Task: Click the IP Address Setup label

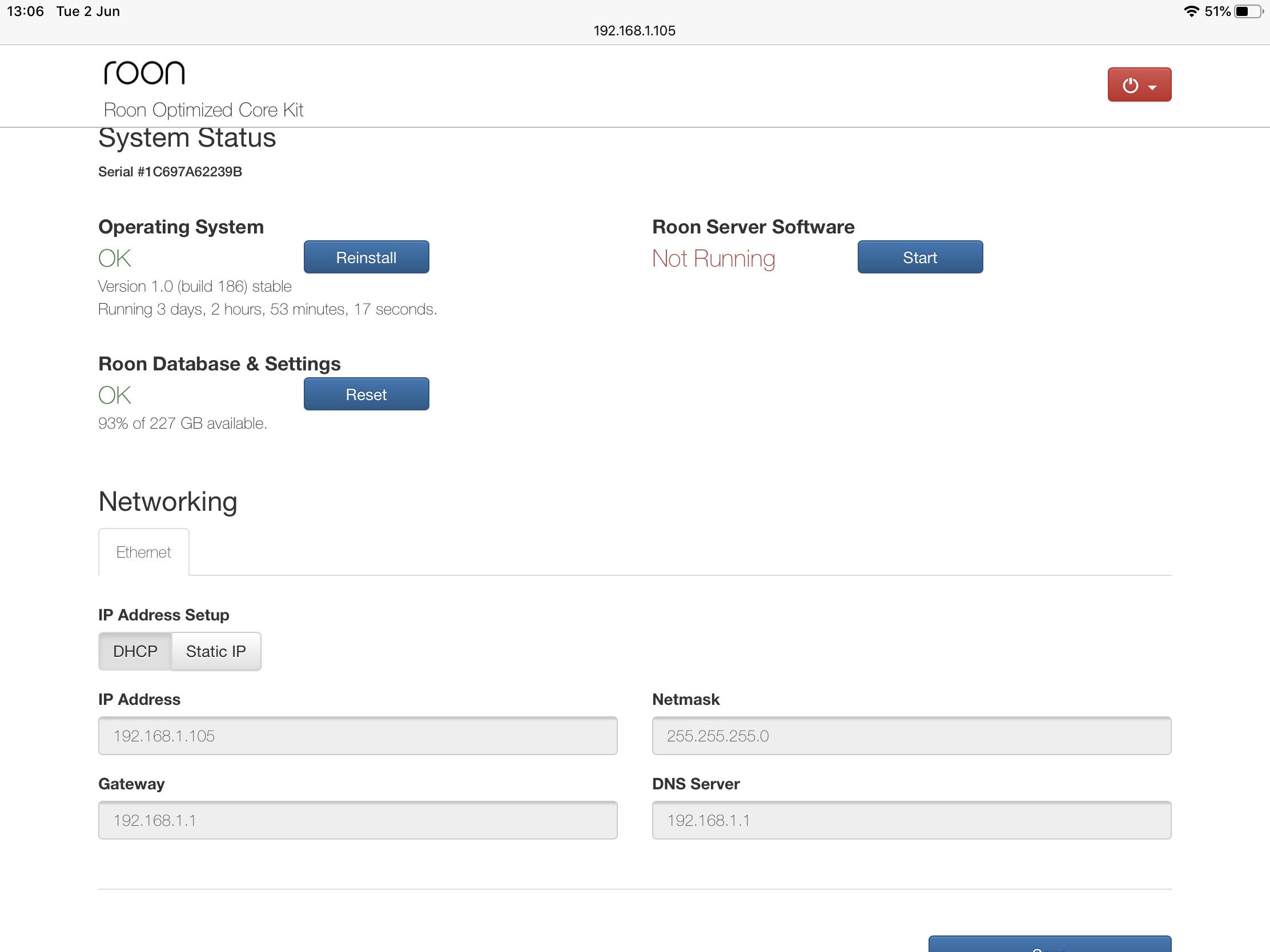Action: (x=164, y=615)
